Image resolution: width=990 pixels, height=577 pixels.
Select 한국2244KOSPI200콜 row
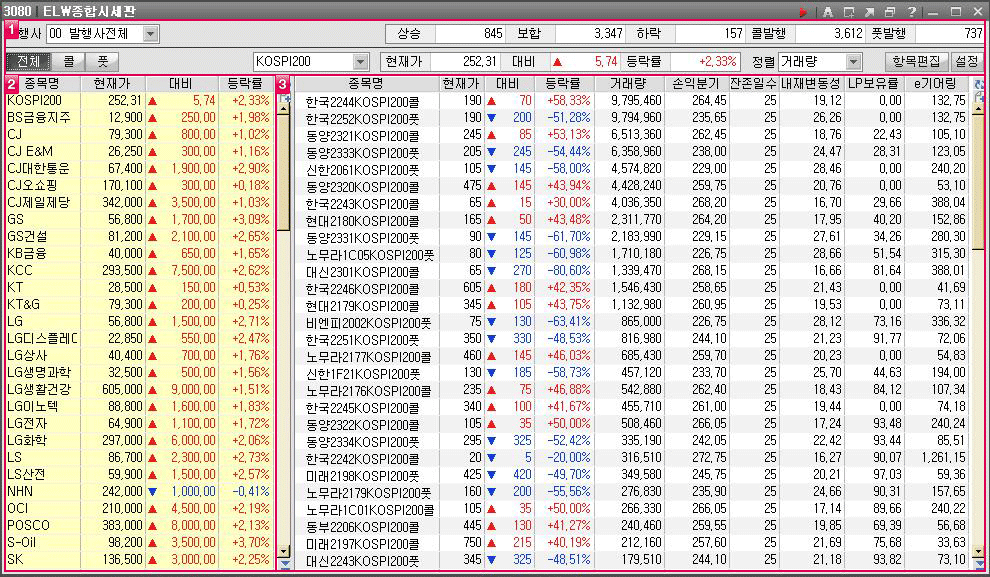click(631, 100)
